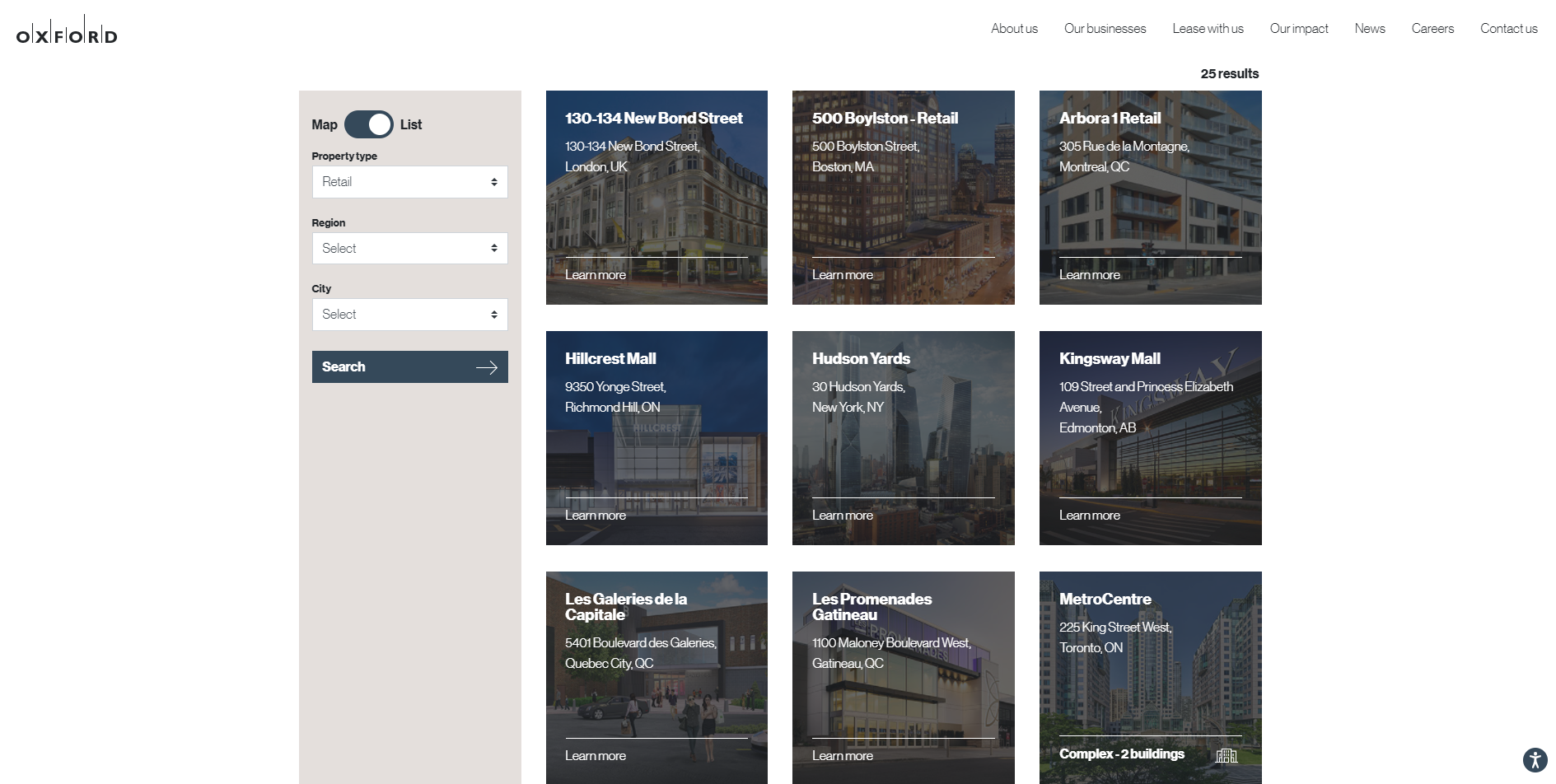The width and height of the screenshot is (1556, 784).
Task: Click the Oxford logo
Action: (67, 30)
